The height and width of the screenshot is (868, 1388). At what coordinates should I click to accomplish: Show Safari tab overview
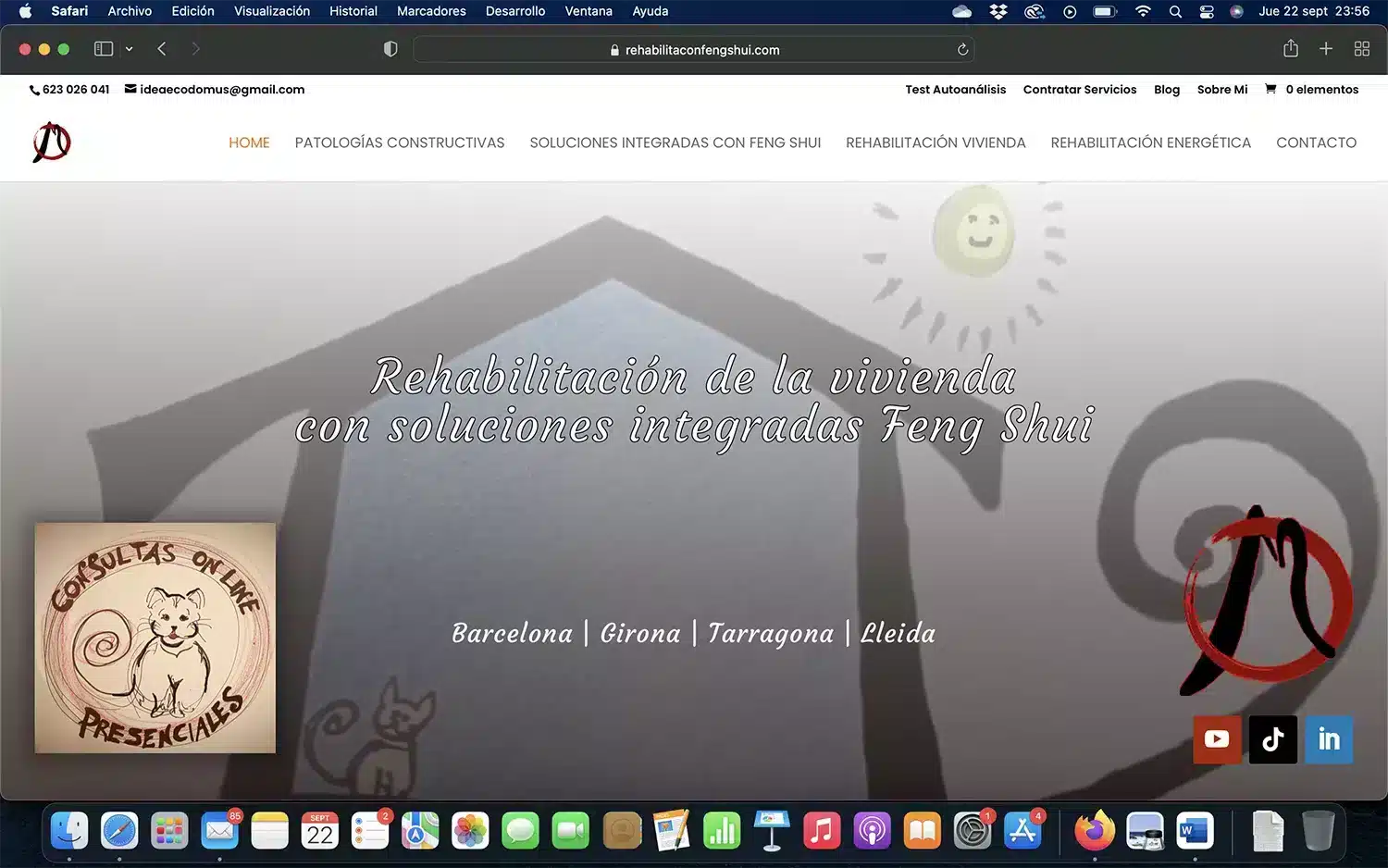tap(1361, 49)
